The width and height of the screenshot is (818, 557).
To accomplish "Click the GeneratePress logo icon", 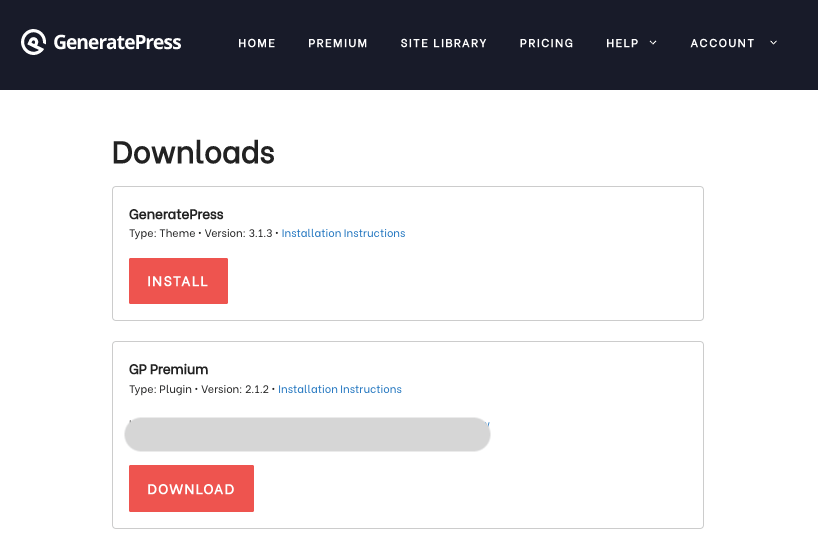I will pyautogui.click(x=33, y=42).
